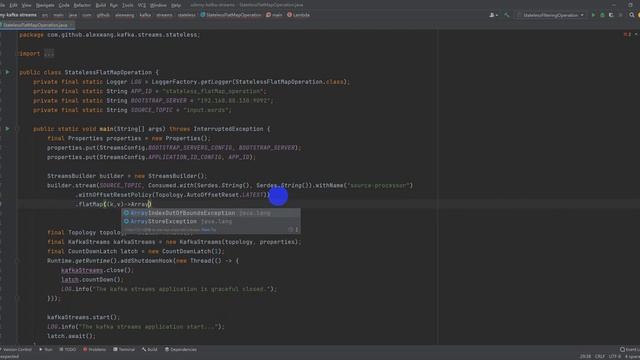Click the APP_ID constant declaration line
Viewport: 640px width, 360px height.
coord(149,91)
